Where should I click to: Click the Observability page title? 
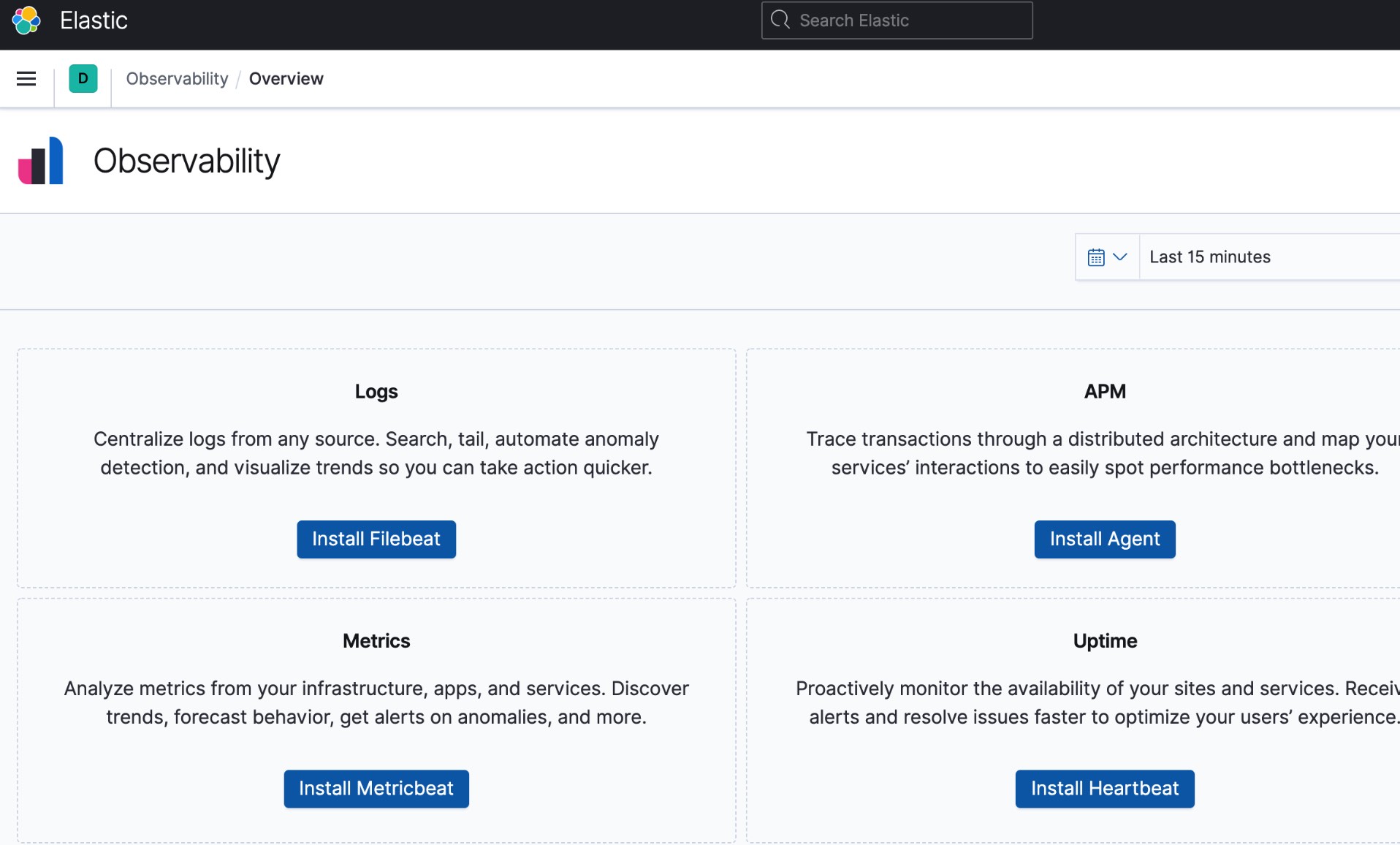[186, 161]
